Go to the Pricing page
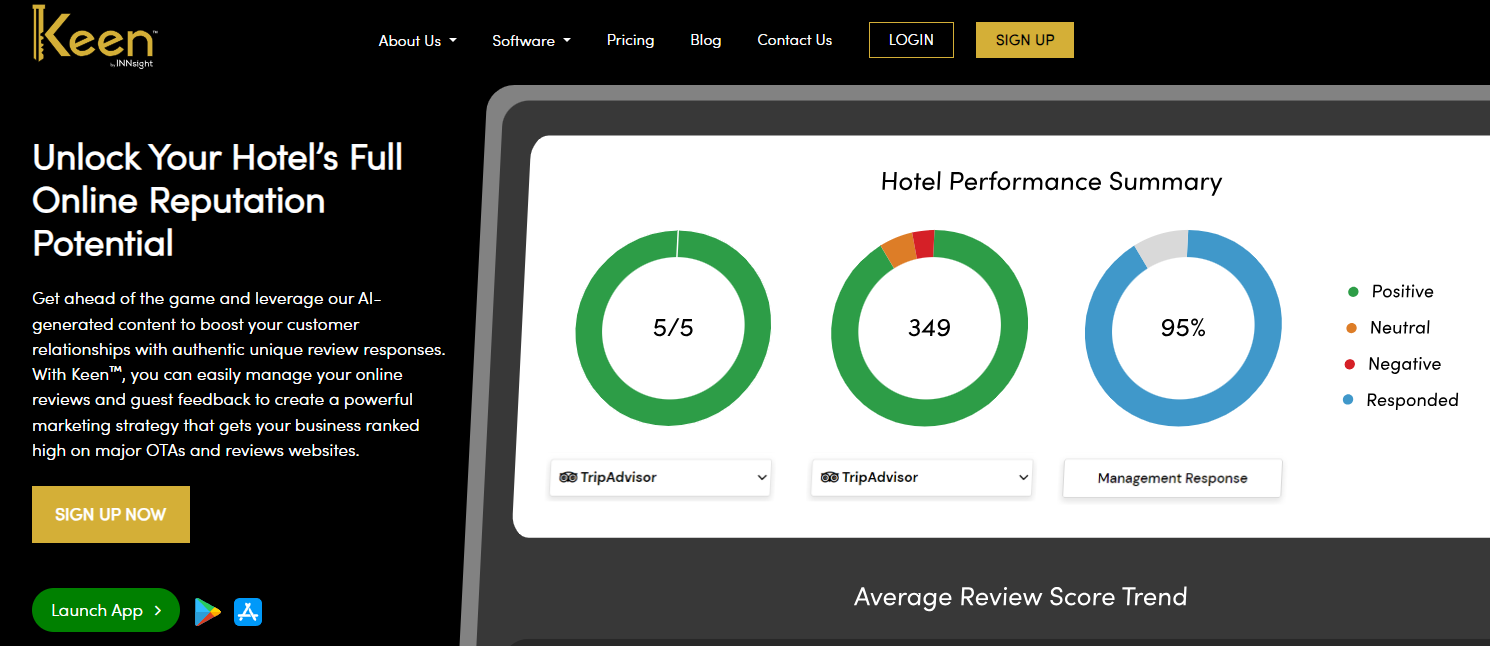The height and width of the screenshot is (646, 1490). pyautogui.click(x=630, y=40)
